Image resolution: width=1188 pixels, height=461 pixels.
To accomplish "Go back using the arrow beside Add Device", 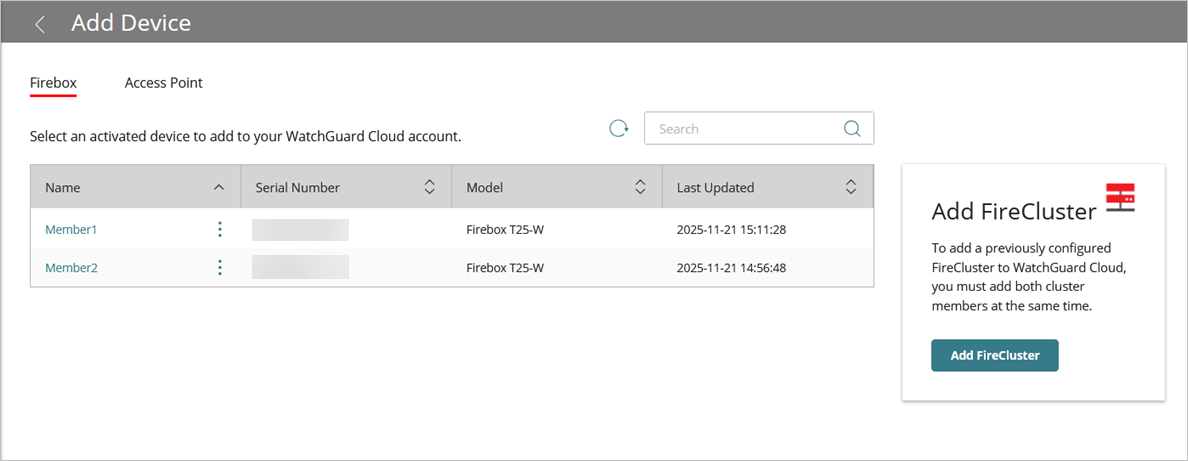I will coord(40,24).
